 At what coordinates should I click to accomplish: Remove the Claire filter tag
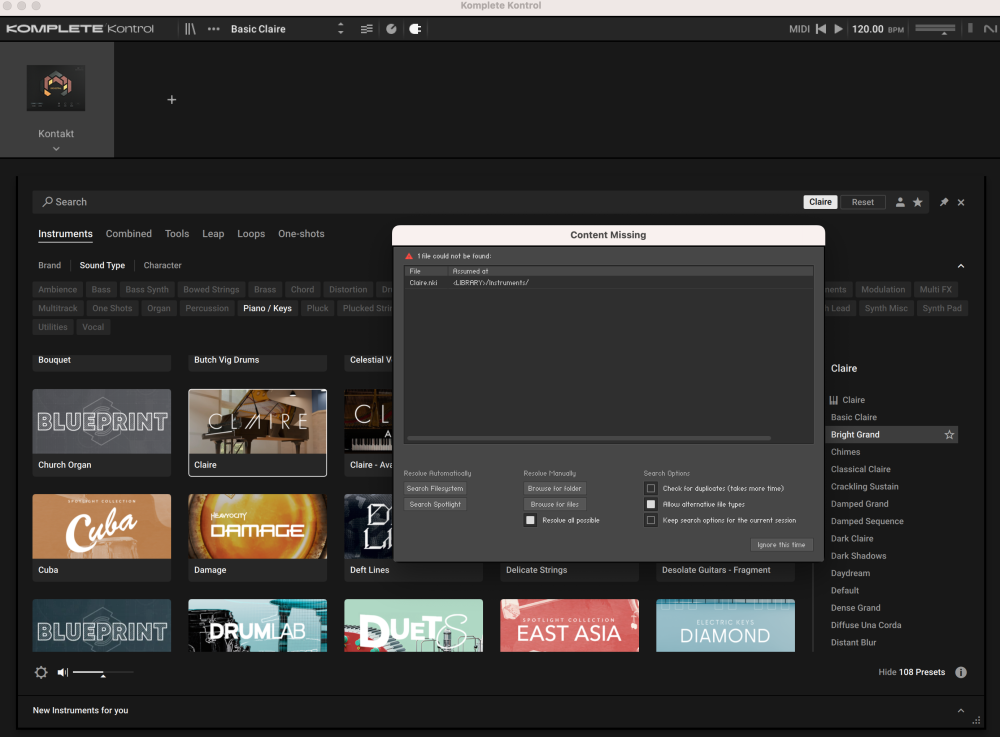click(820, 202)
